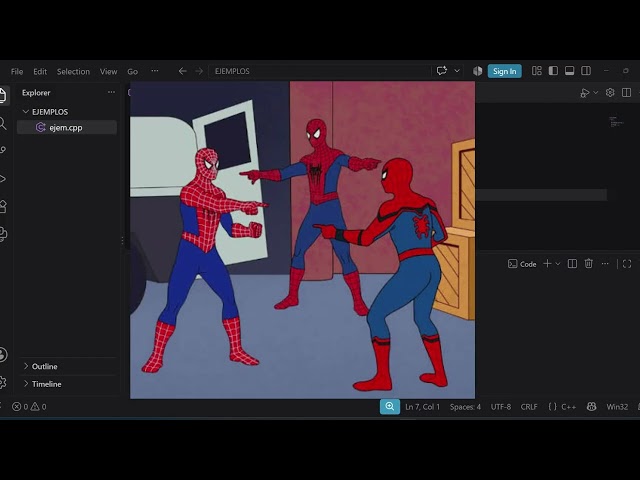Open the Copilot chat icon
The width and height of the screenshot is (640, 480).
pyautogui.click(x=442, y=71)
